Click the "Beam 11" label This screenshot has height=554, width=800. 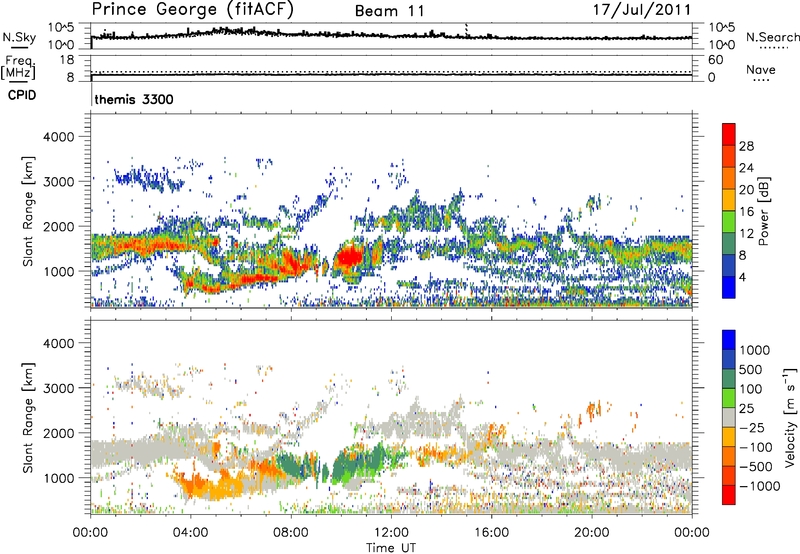click(x=389, y=11)
